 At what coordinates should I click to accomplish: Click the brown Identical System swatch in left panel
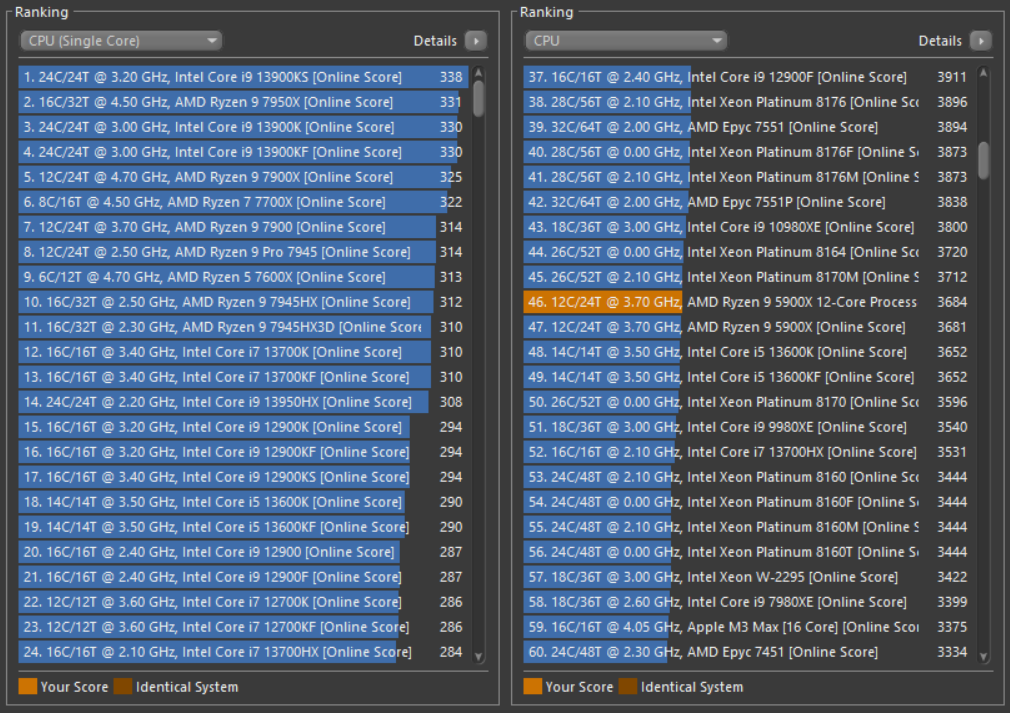pyautogui.click(x=123, y=687)
